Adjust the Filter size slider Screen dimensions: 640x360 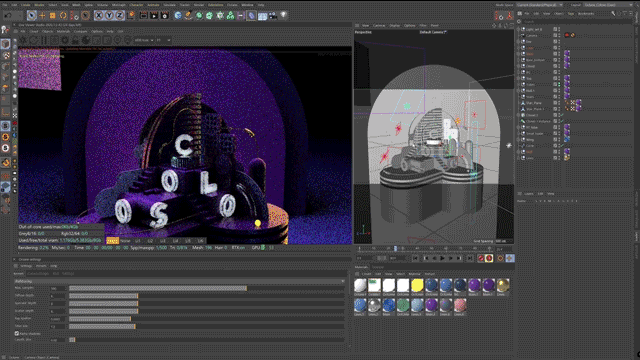[x=207, y=327]
